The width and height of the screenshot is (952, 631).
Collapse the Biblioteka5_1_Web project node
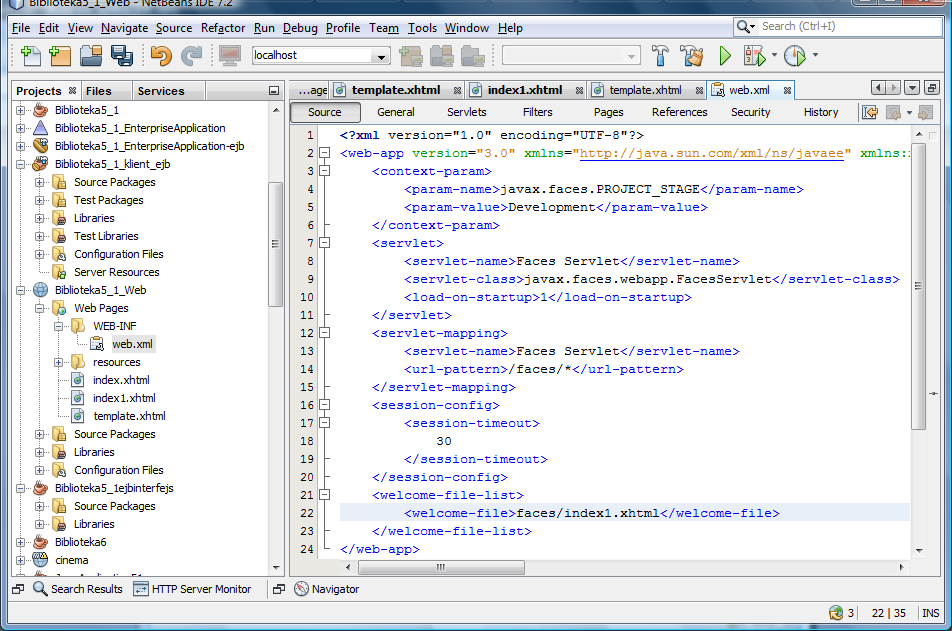pos(21,290)
